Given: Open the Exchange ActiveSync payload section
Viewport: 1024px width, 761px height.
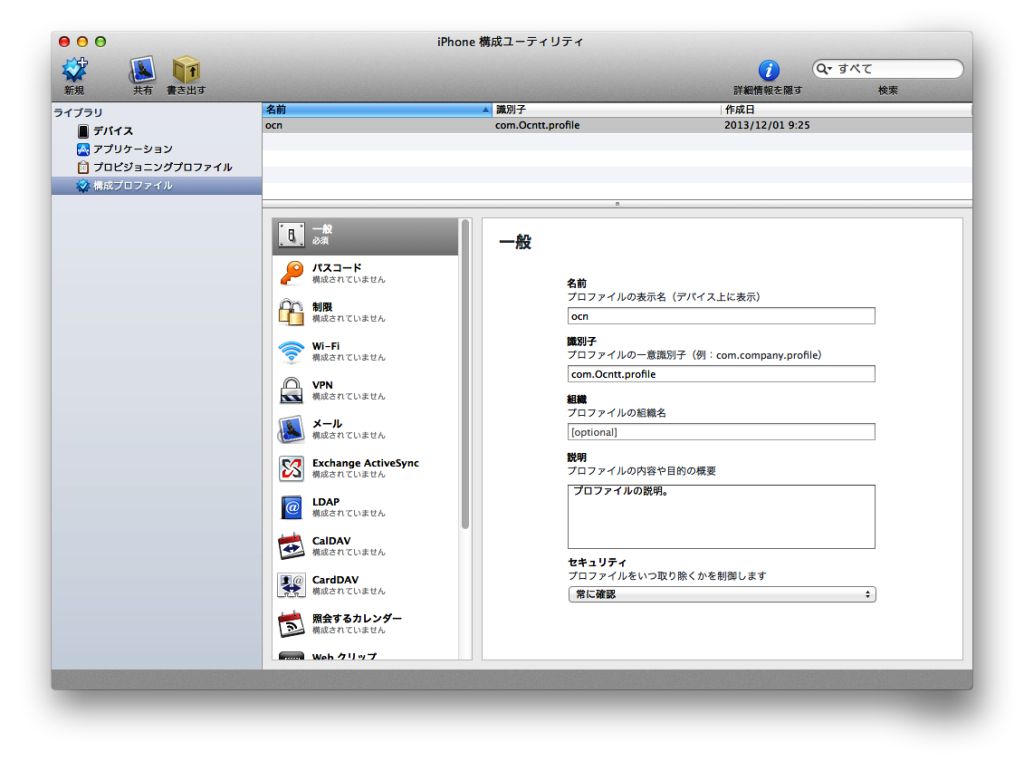Looking at the screenshot, I should [x=366, y=468].
